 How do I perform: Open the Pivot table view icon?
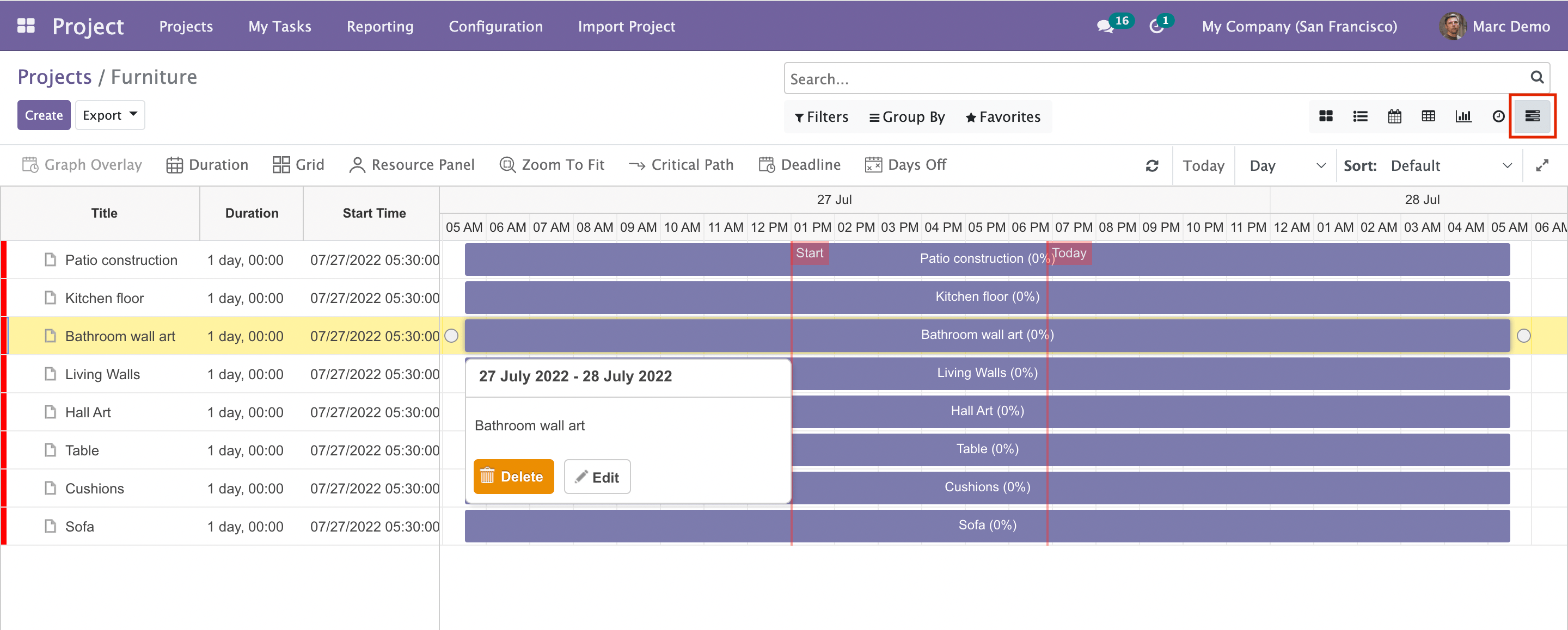click(x=1428, y=116)
